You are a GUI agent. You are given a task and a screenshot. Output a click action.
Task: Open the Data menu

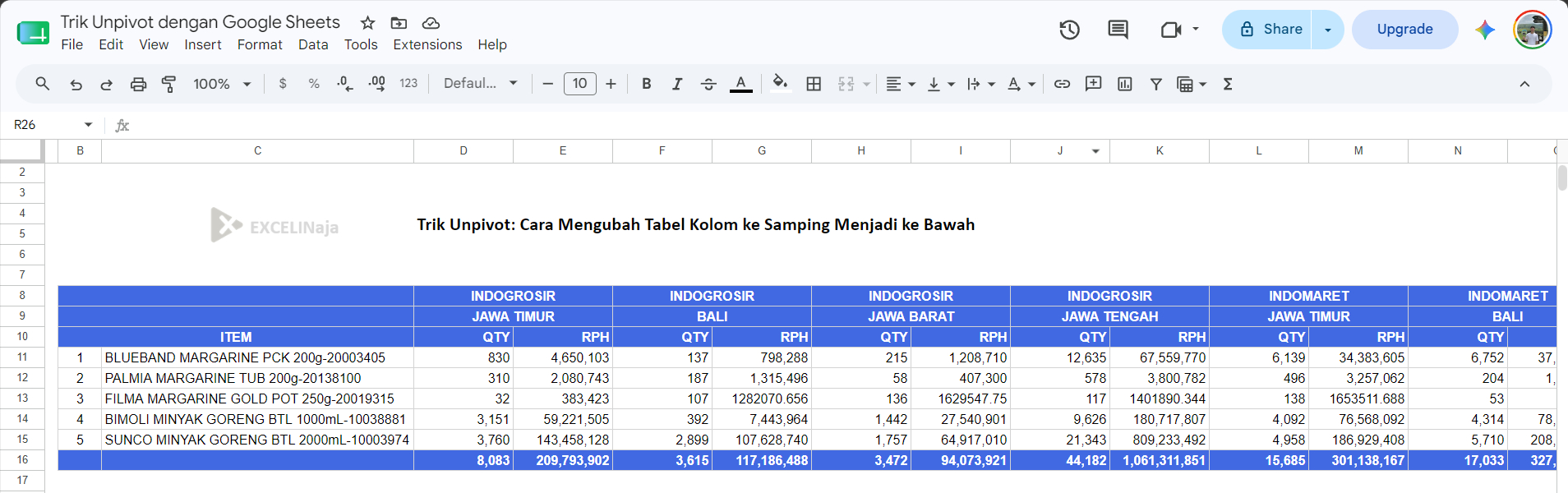pyautogui.click(x=313, y=44)
